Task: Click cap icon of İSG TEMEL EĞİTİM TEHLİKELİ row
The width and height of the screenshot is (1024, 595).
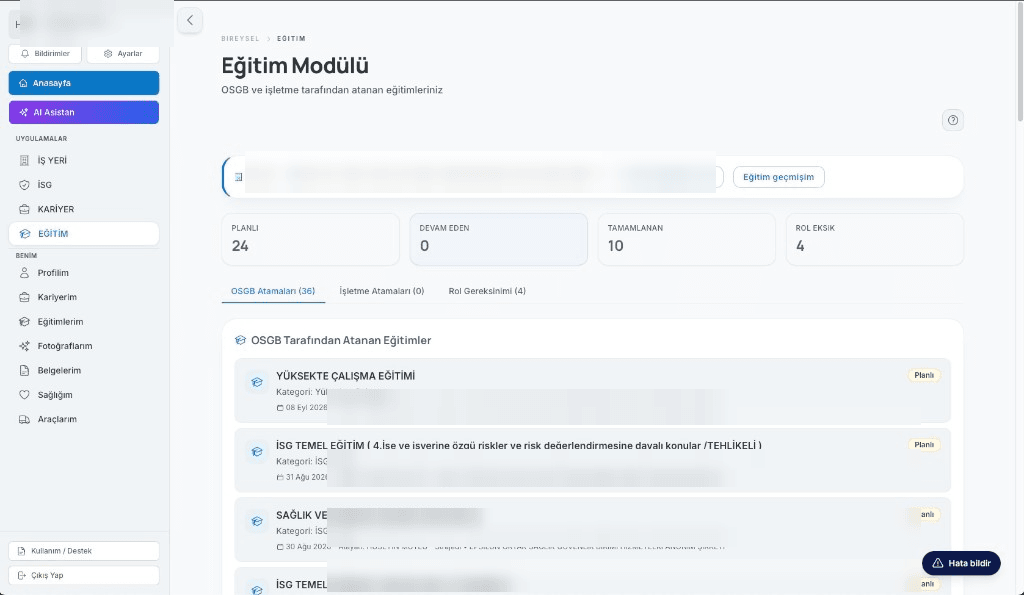Action: coord(257,451)
